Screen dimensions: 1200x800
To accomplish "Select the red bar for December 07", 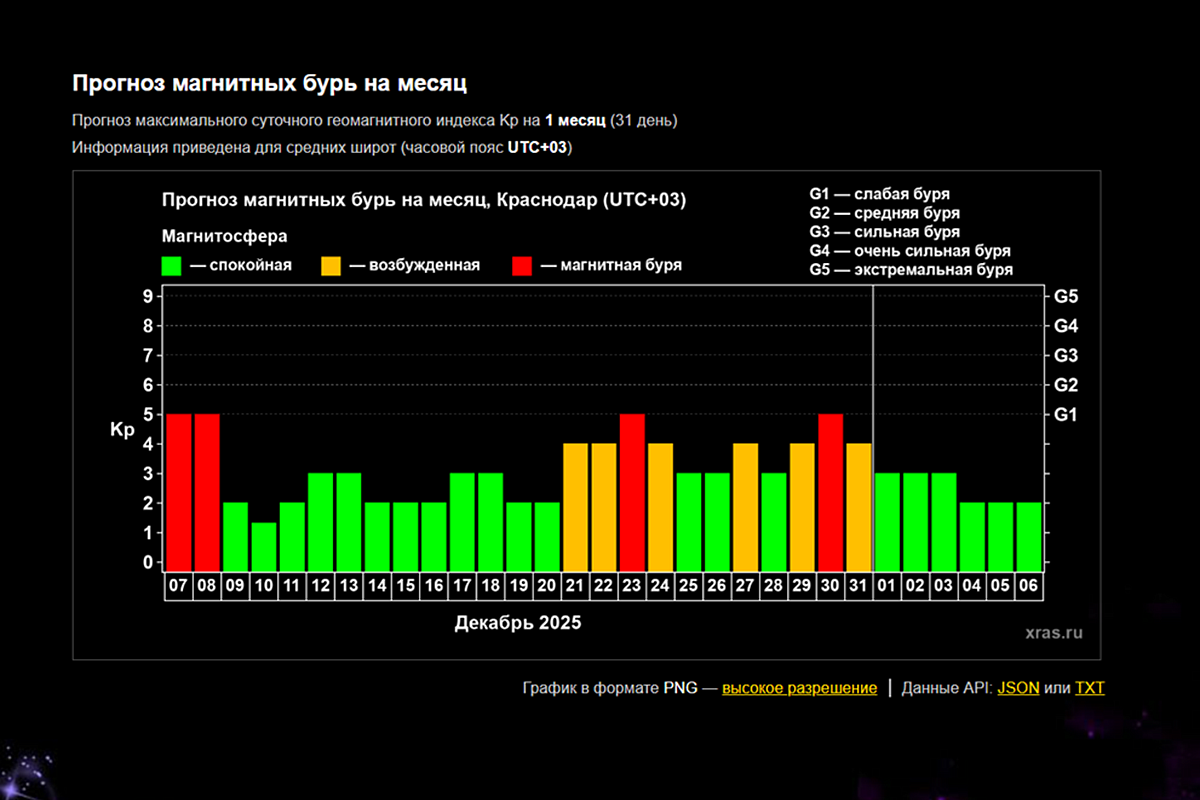I will click(178, 492).
